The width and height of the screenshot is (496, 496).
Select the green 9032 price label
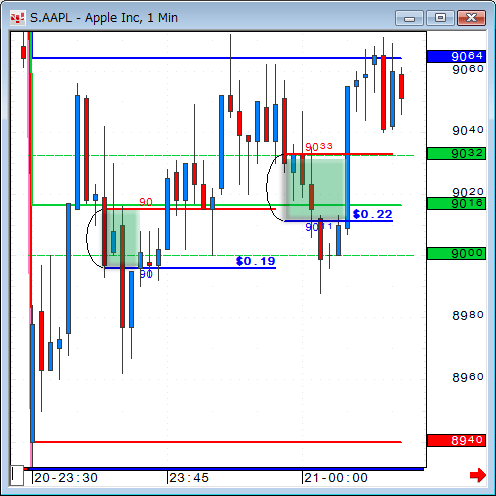click(456, 153)
